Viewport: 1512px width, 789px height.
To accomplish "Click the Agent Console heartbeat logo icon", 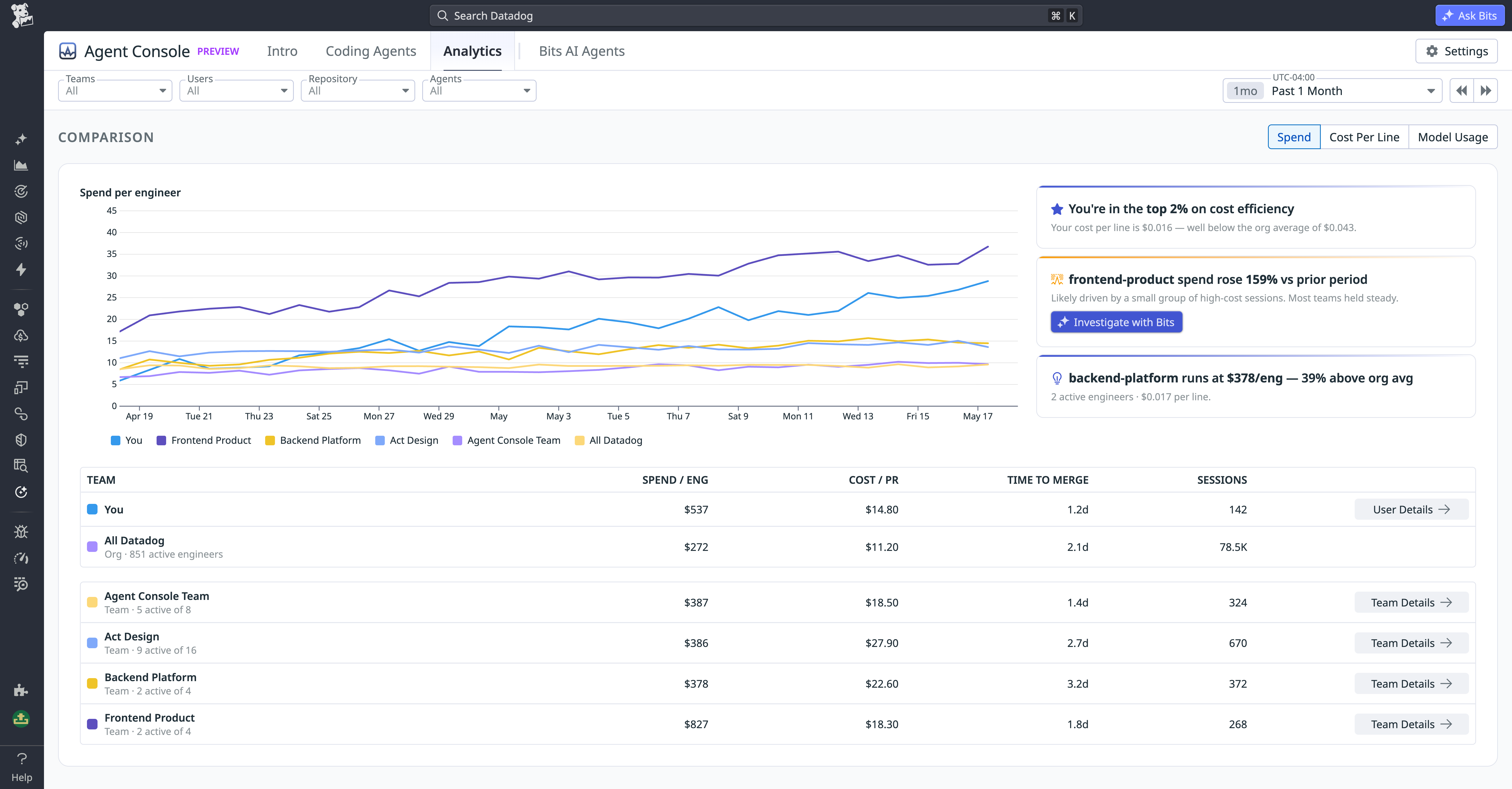I will point(68,51).
